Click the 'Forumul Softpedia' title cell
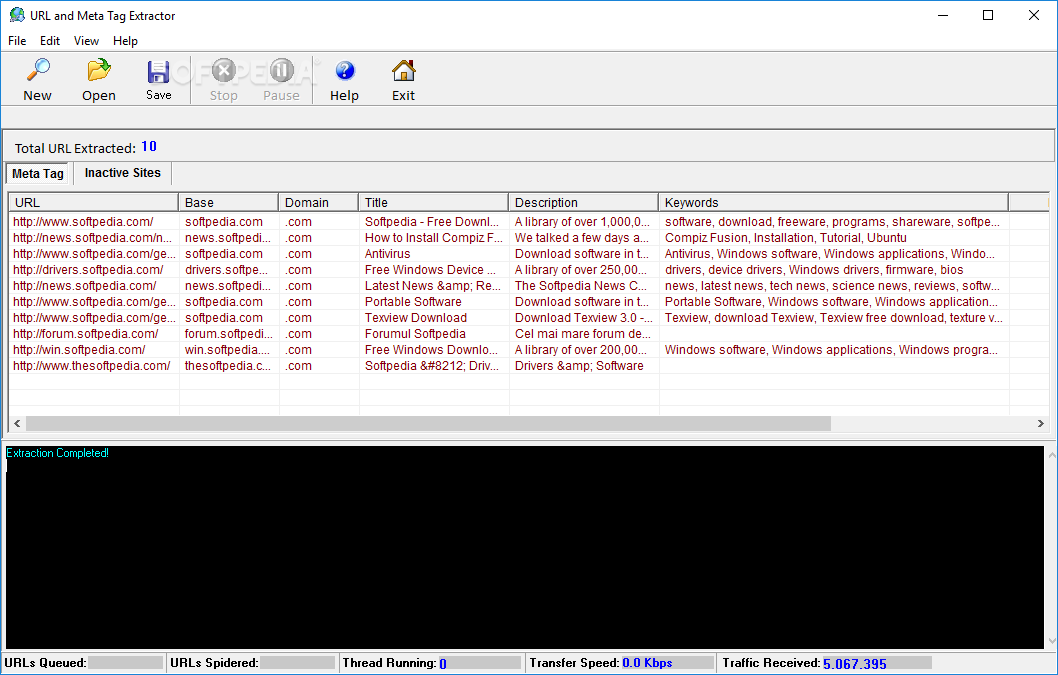Viewport: 1058px width, 675px height. click(415, 333)
